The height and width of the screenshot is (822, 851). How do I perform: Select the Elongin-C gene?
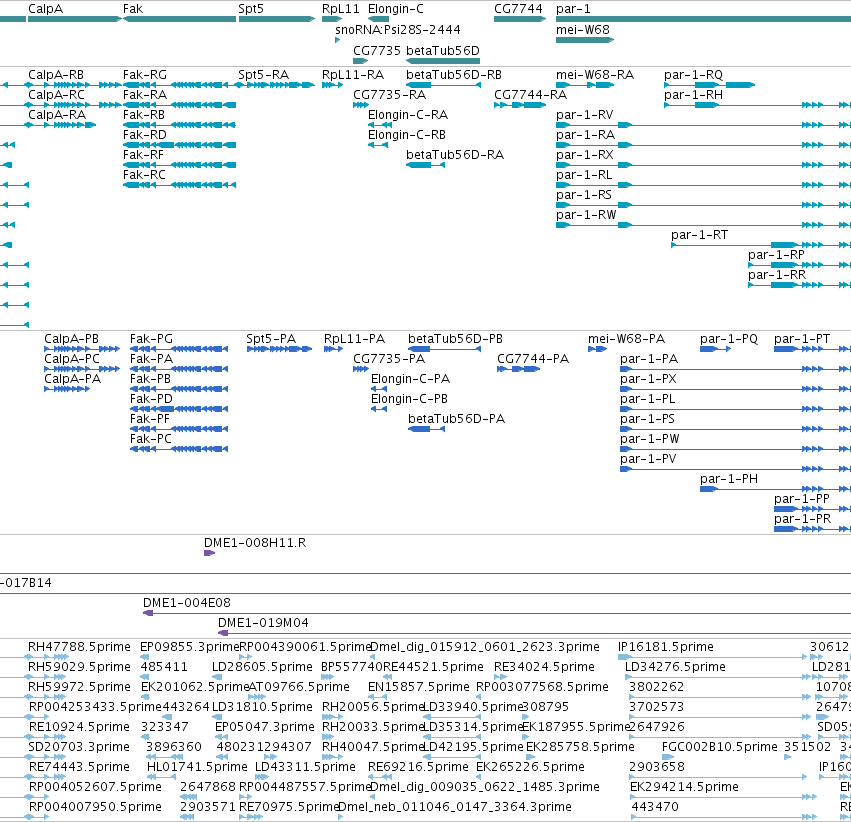coord(378,19)
